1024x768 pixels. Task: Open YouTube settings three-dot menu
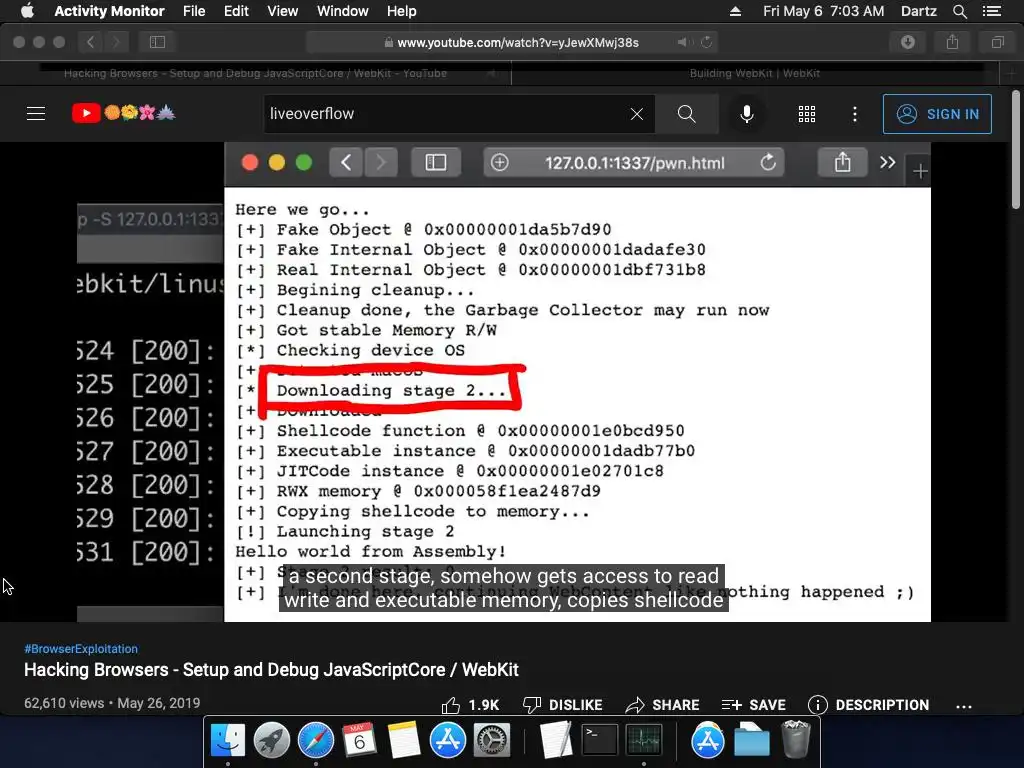click(x=855, y=114)
